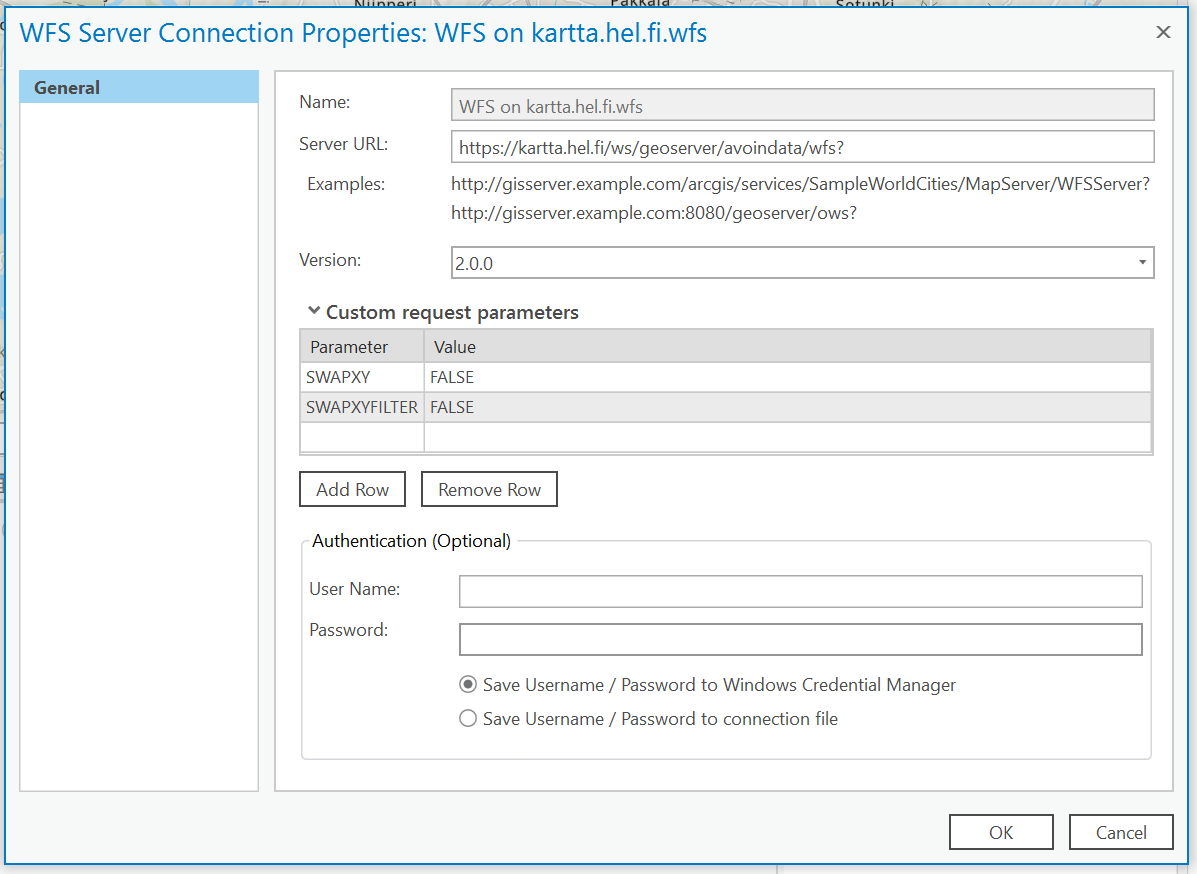This screenshot has width=1197, height=874.
Task: Confirm settings with the OK button
Action: coord(1000,831)
